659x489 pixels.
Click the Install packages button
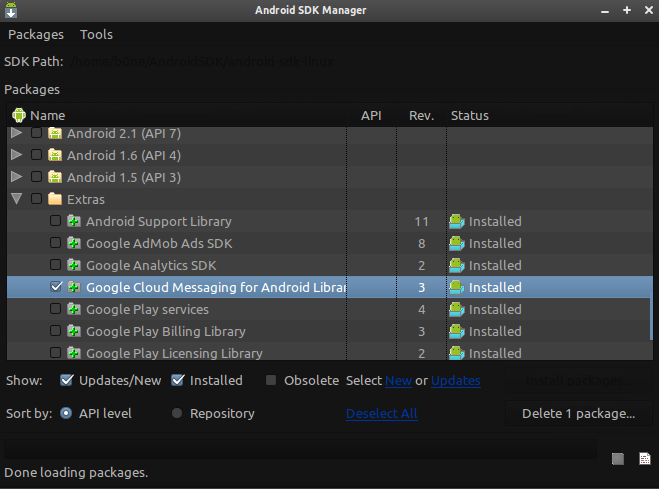tap(578, 381)
